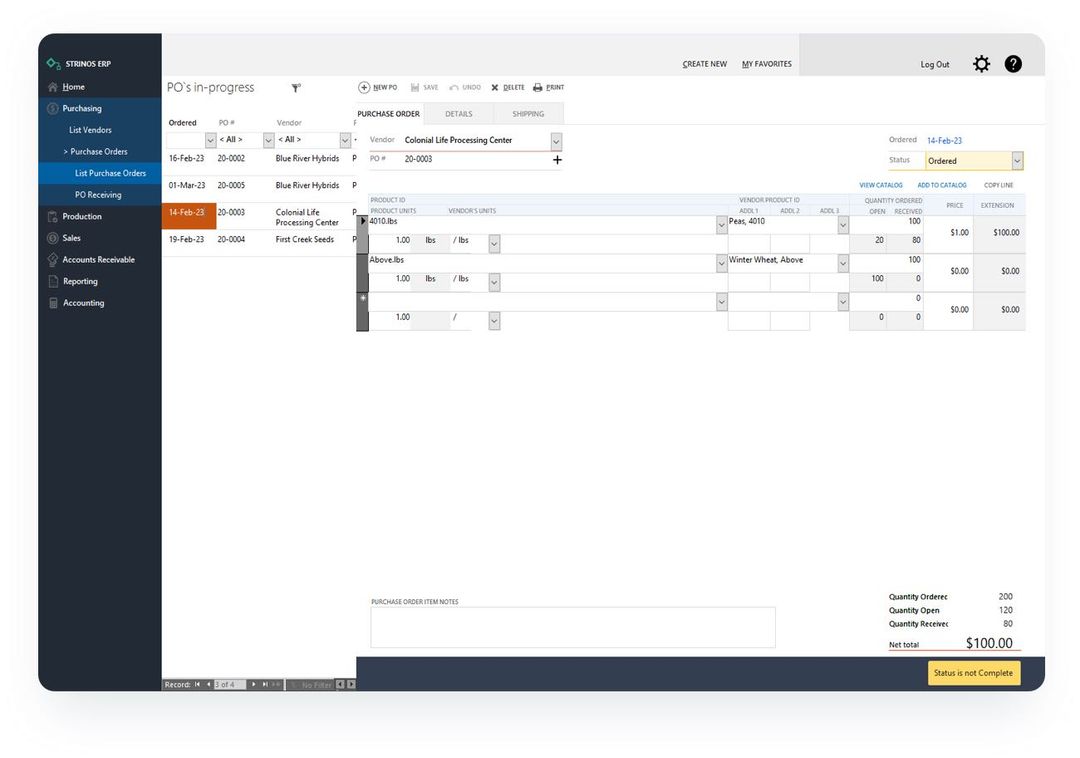The height and width of the screenshot is (758, 1080).
Task: Switch to the Shipping tab
Action: 528,113
